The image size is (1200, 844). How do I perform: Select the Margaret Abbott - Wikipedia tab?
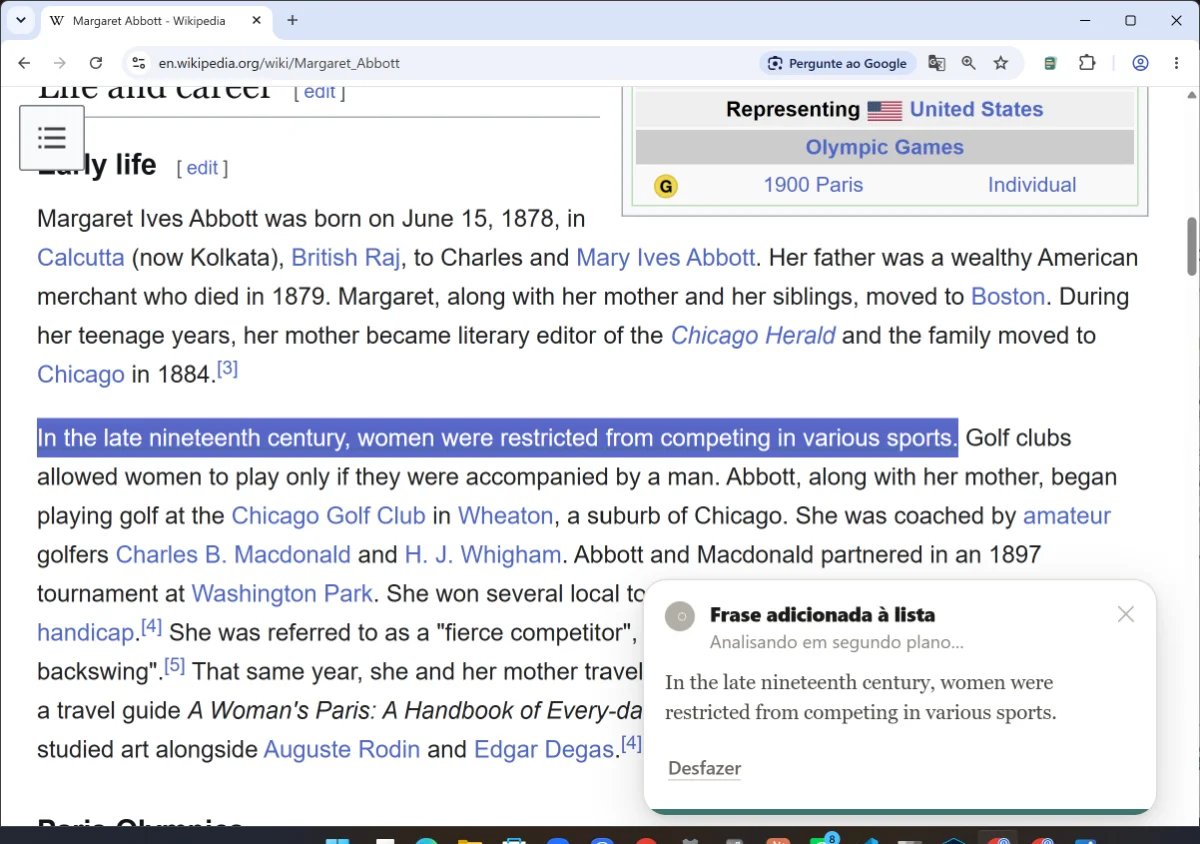155,21
